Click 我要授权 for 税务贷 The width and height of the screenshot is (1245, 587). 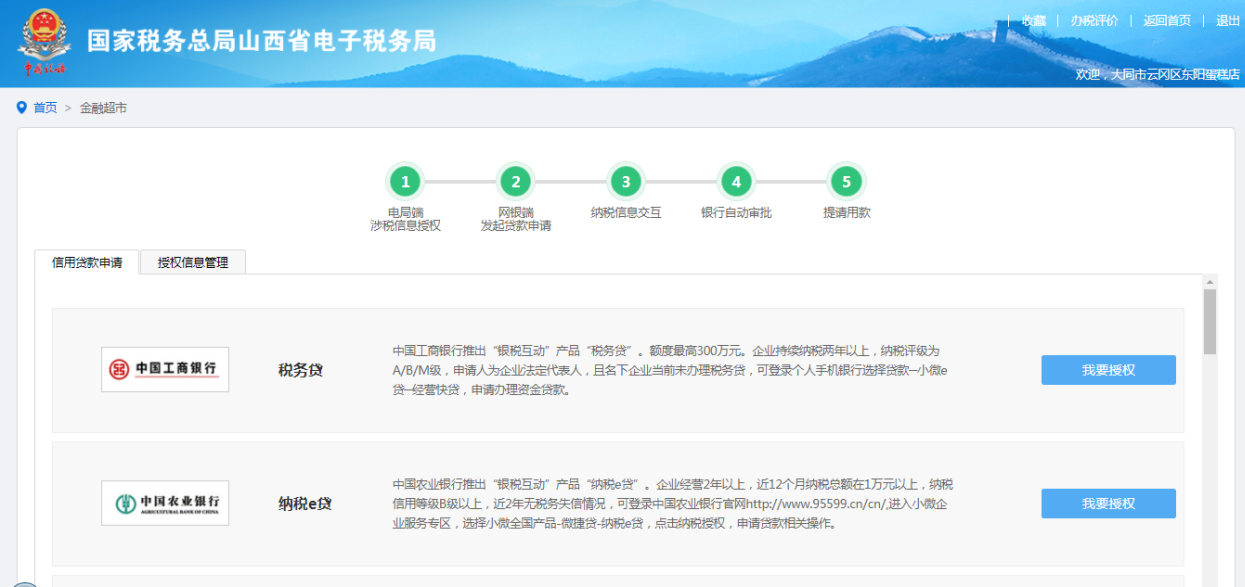click(1108, 370)
